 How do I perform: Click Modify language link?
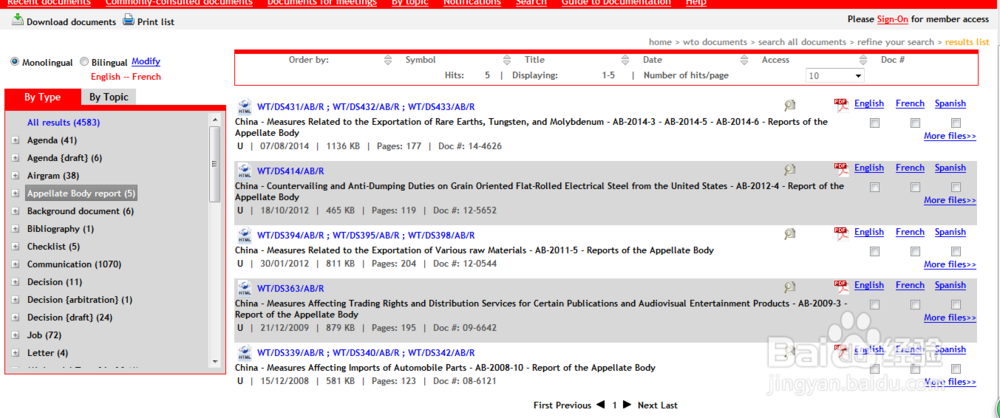[146, 61]
